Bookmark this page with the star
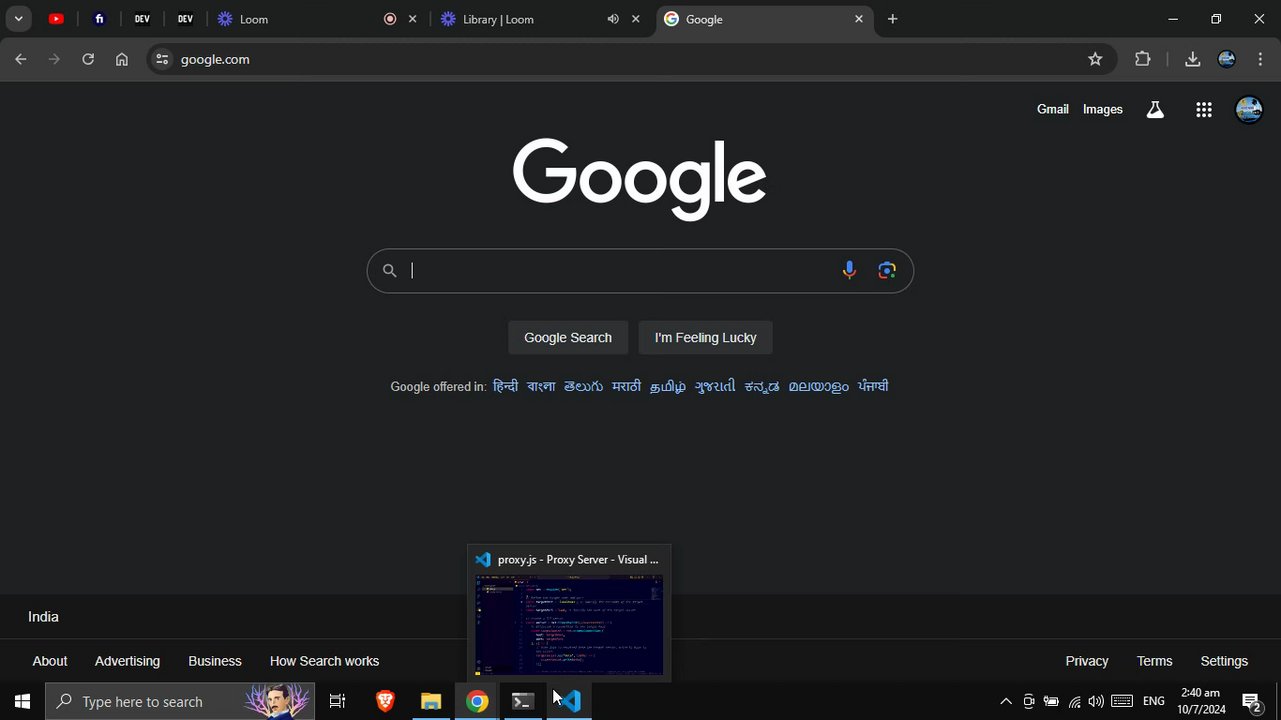This screenshot has height=720, width=1281. coord(1095,59)
